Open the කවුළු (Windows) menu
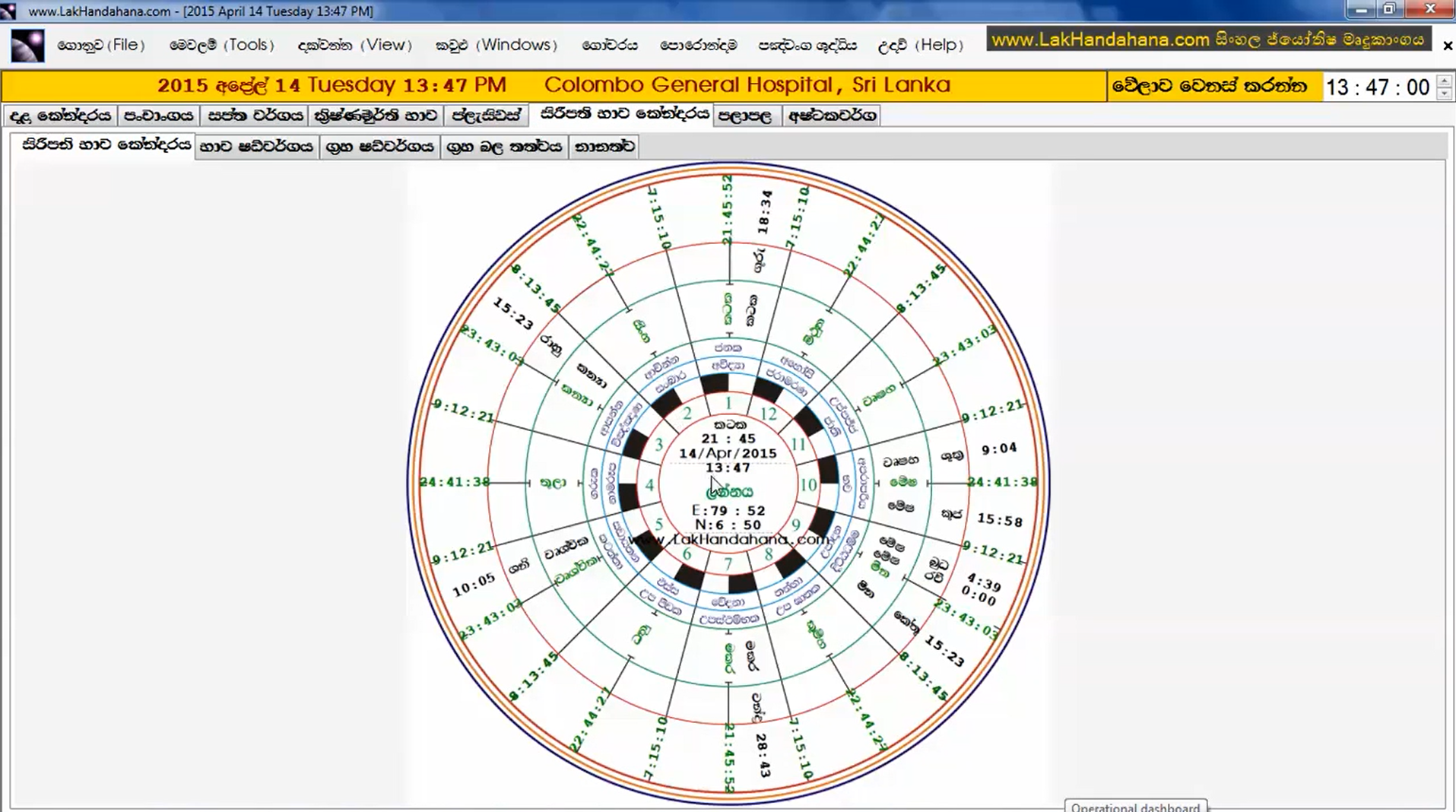 pos(496,45)
